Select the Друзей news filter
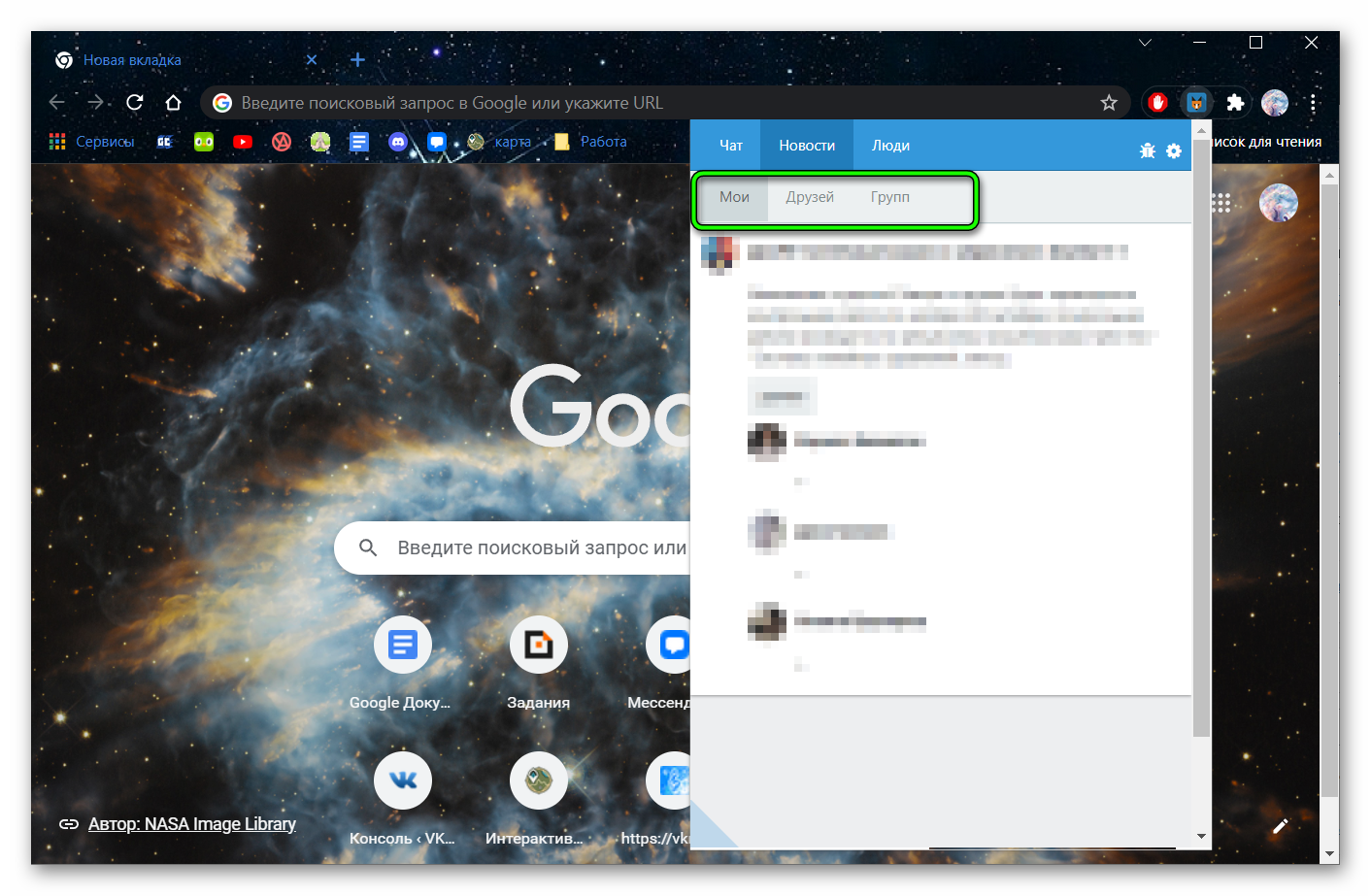This screenshot has height=896, width=1371. (810, 197)
